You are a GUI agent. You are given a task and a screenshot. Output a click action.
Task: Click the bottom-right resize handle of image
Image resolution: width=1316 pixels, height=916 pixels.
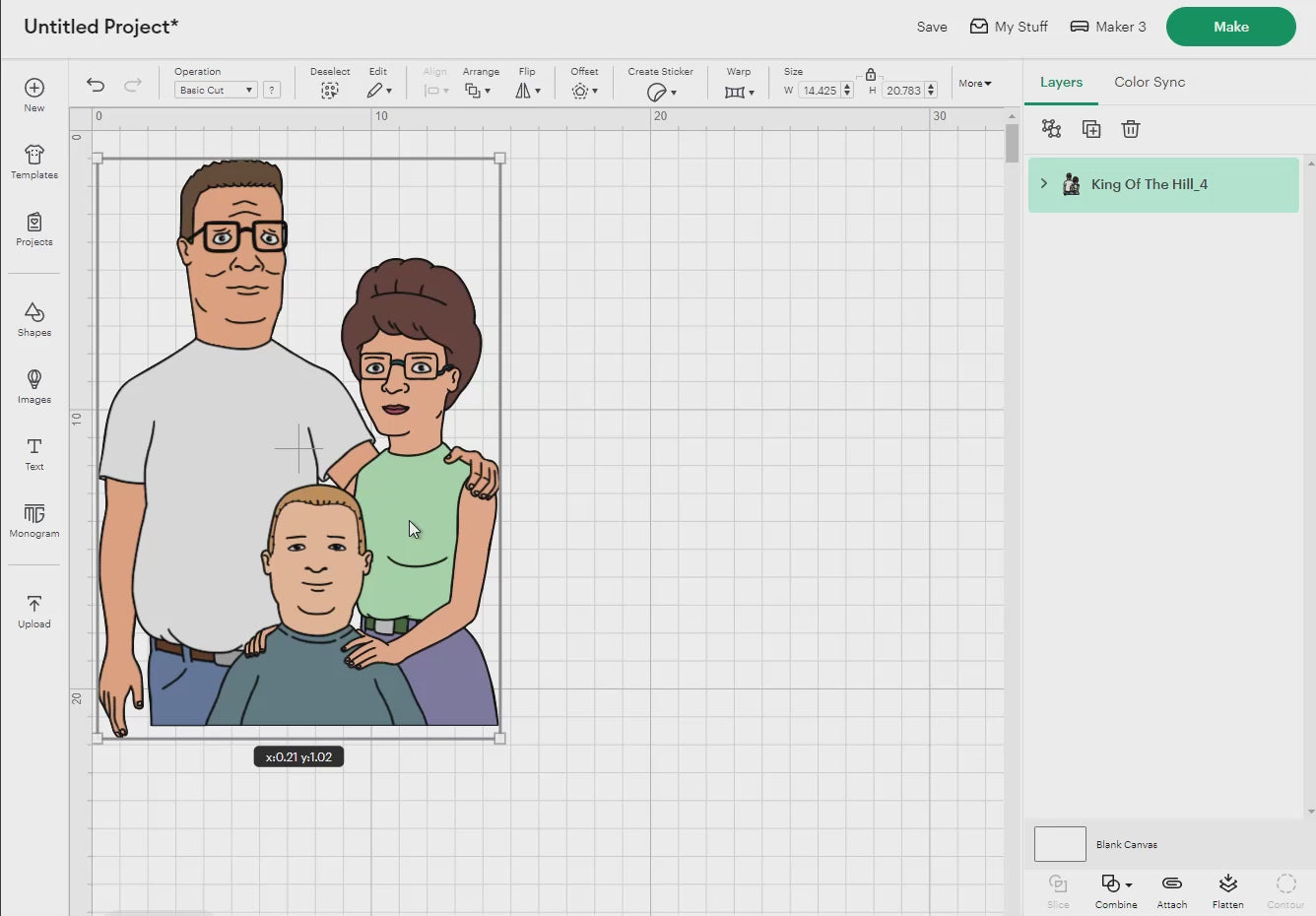tap(499, 738)
